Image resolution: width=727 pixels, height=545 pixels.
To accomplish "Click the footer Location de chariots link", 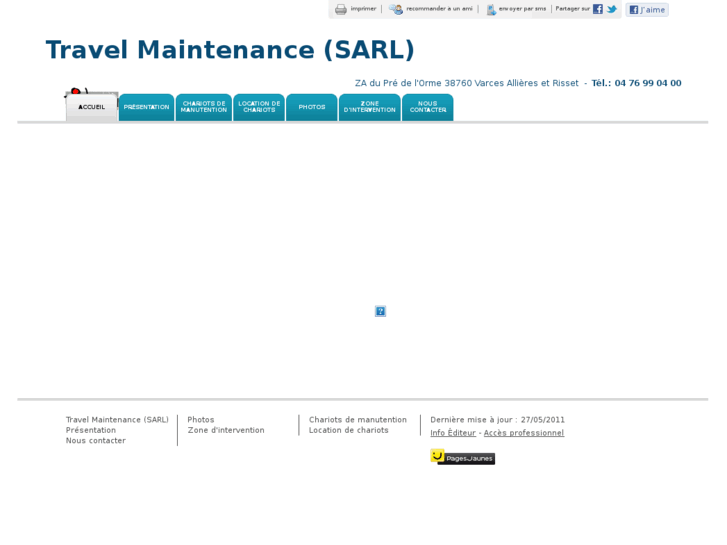I will (x=349, y=430).
